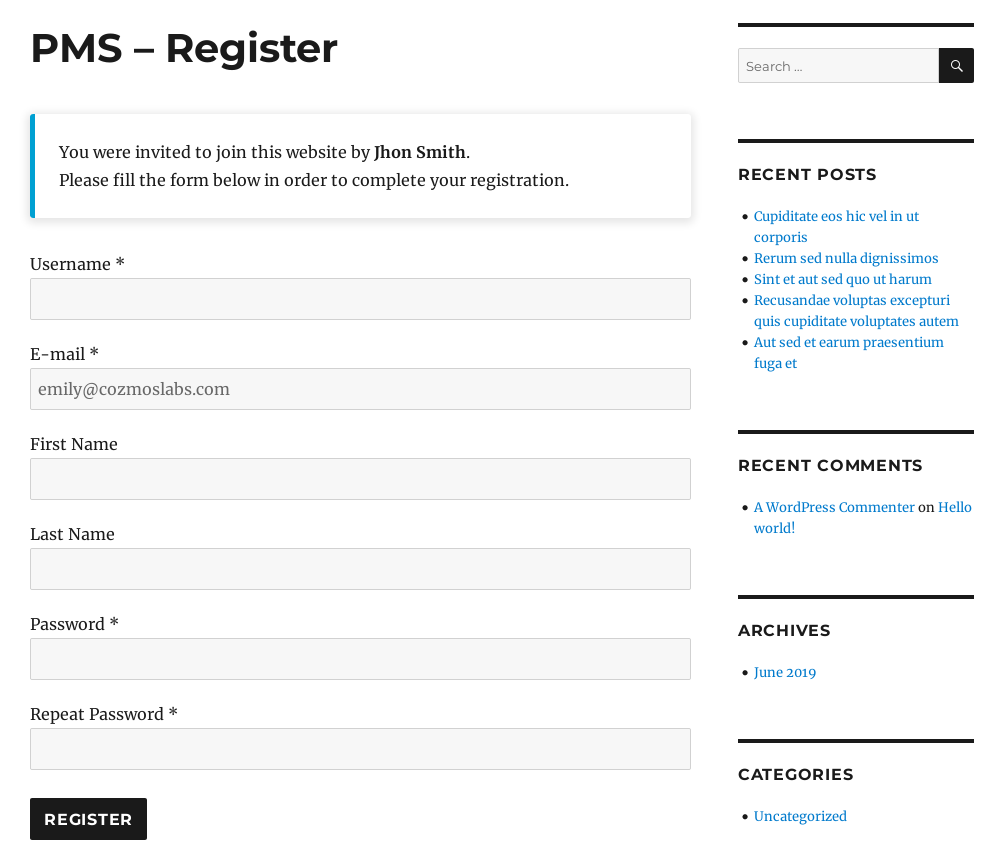This screenshot has width=996, height=867.
Task: Select the First Name input field
Action: 360,479
